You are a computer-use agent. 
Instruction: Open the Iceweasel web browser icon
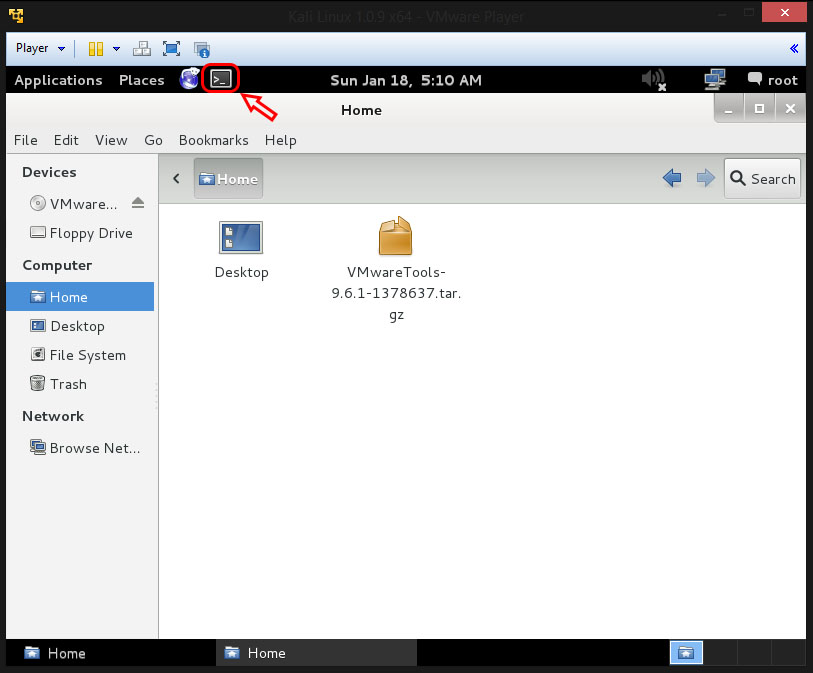click(x=189, y=79)
